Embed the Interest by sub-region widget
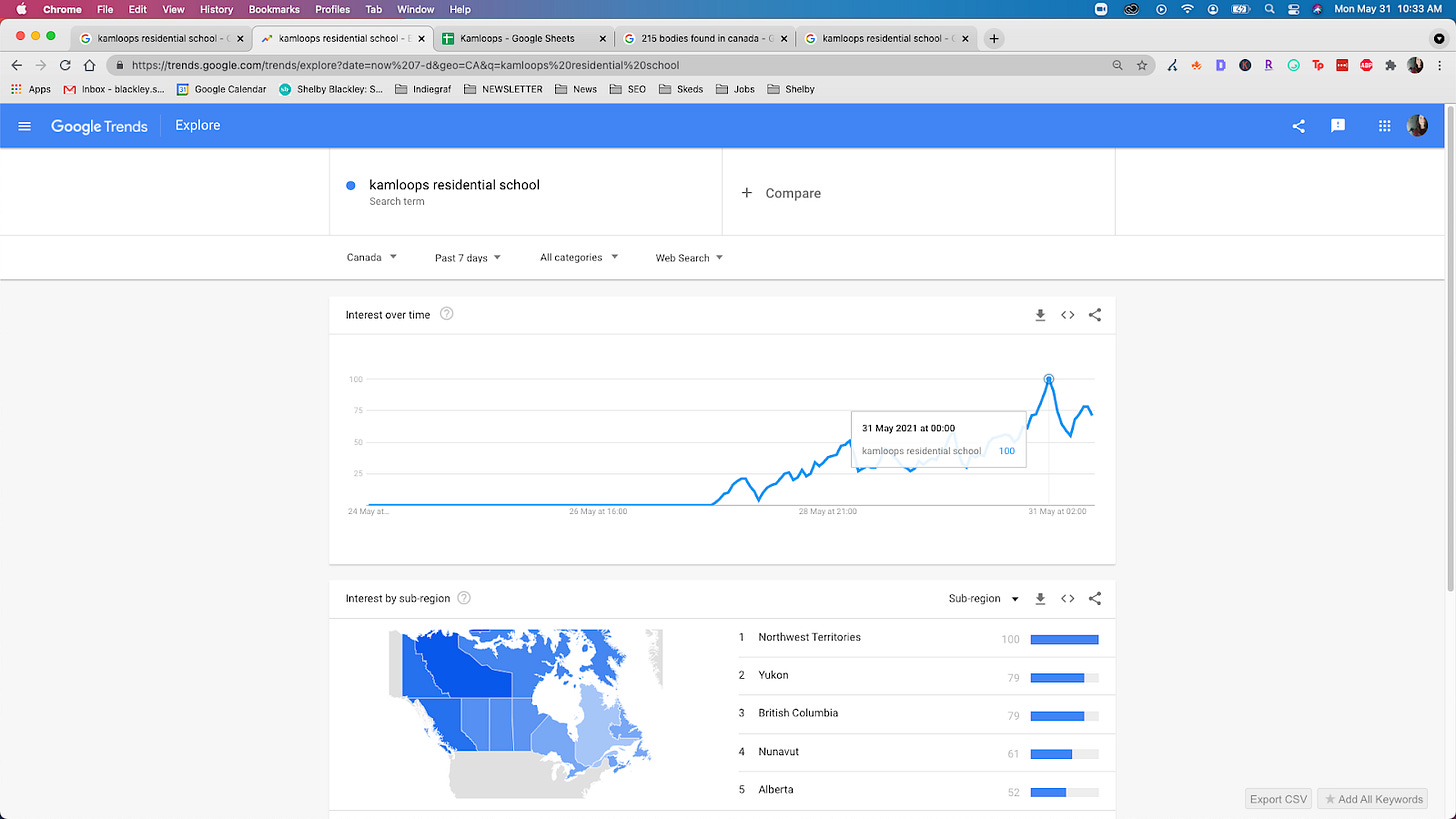The height and width of the screenshot is (819, 1456). coord(1068,599)
